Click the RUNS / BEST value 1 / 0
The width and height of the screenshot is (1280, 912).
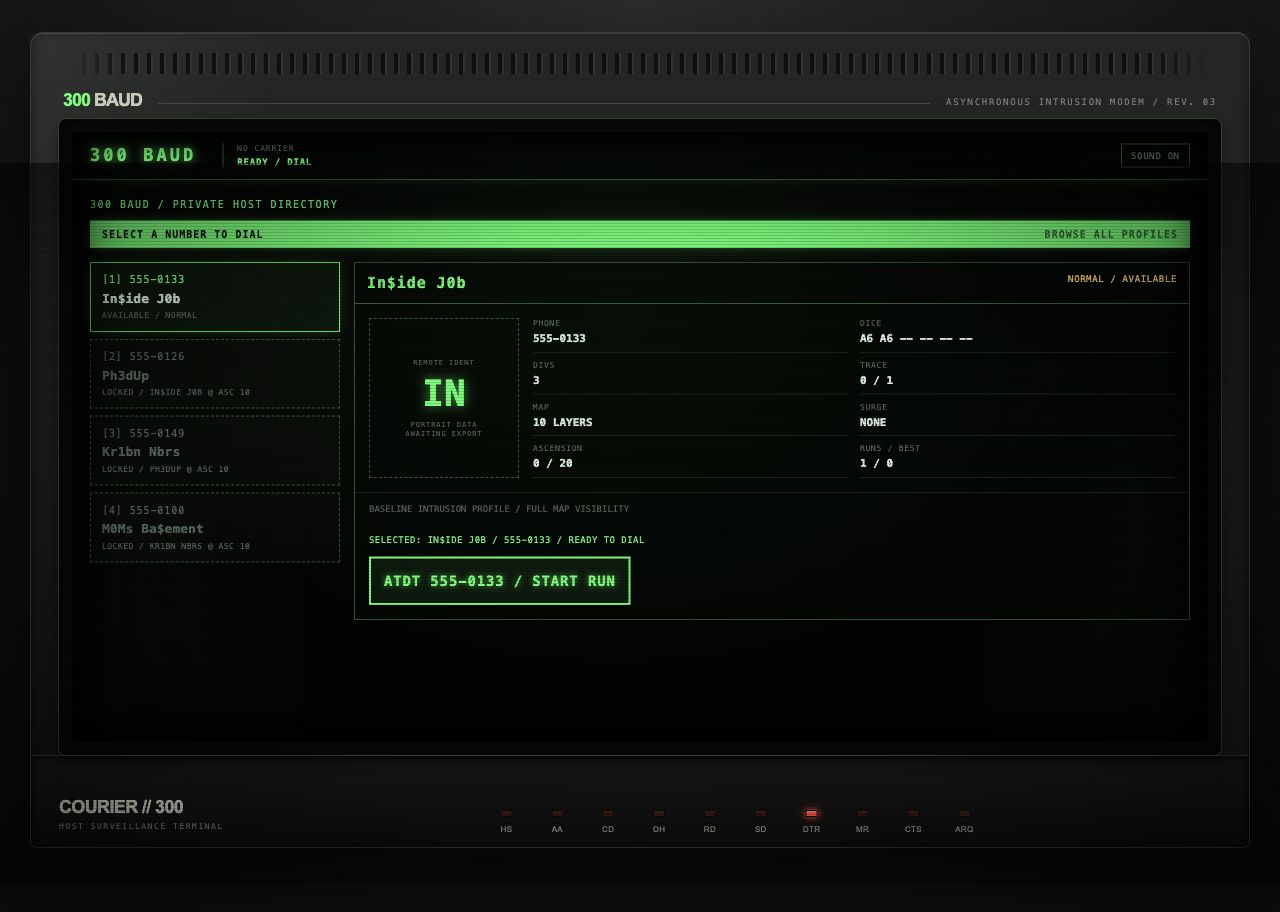point(876,463)
